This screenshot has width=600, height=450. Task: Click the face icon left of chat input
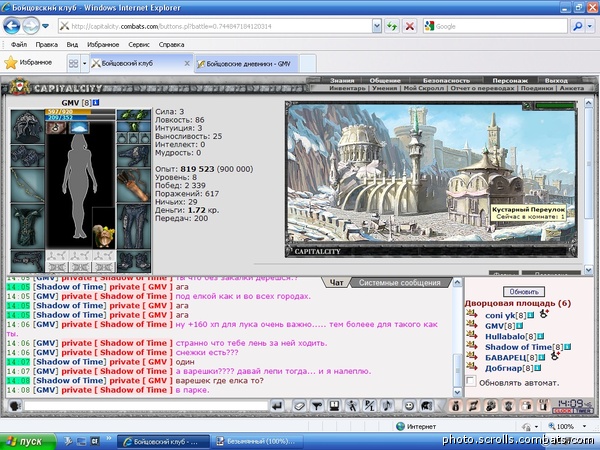[x=15, y=406]
